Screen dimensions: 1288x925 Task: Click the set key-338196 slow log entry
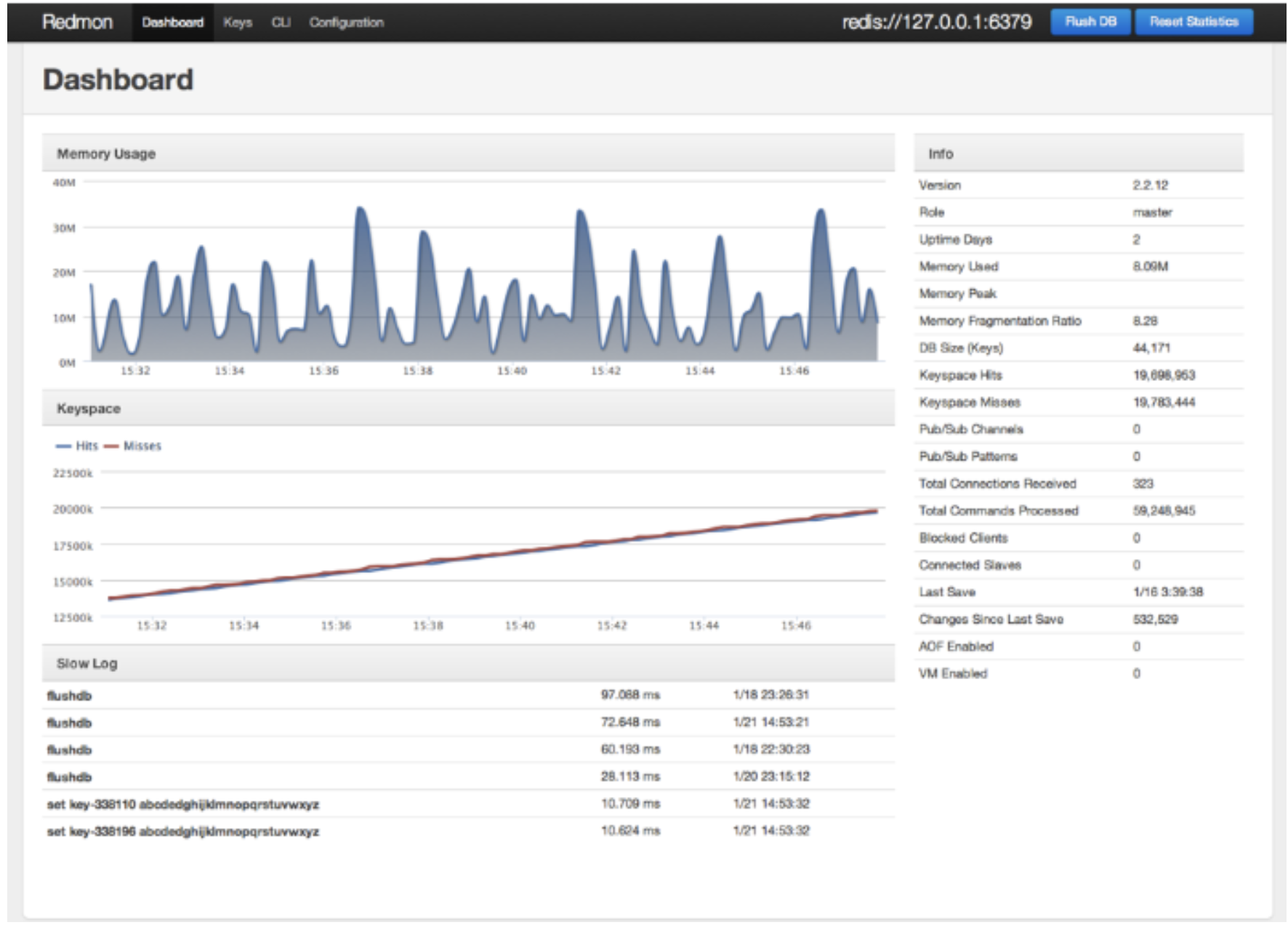coord(468,830)
